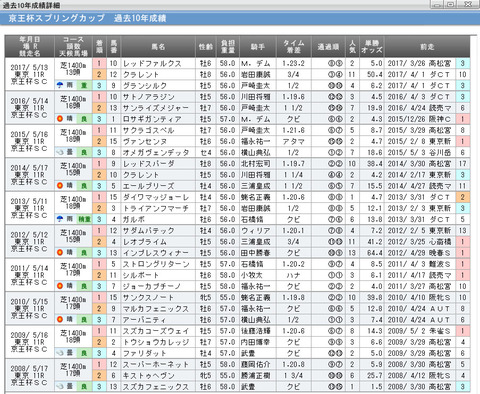Click margin アタマ for ヴァンセンヌ

(x=293, y=141)
